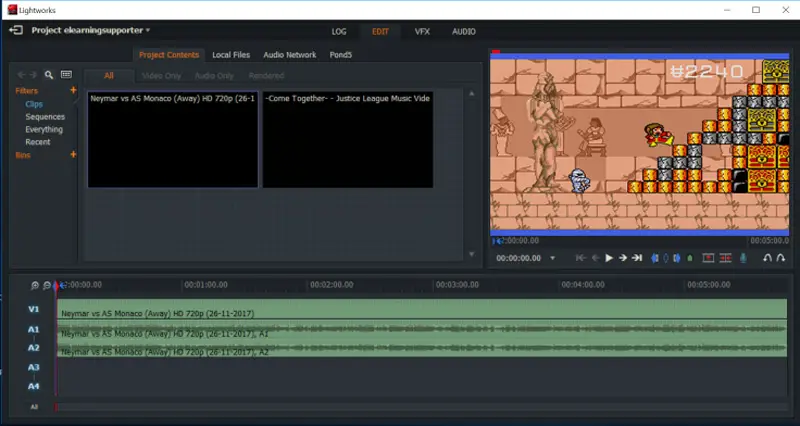Image resolution: width=800 pixels, height=426 pixels.
Task: Collapse the Filters section header
Action: 27,91
